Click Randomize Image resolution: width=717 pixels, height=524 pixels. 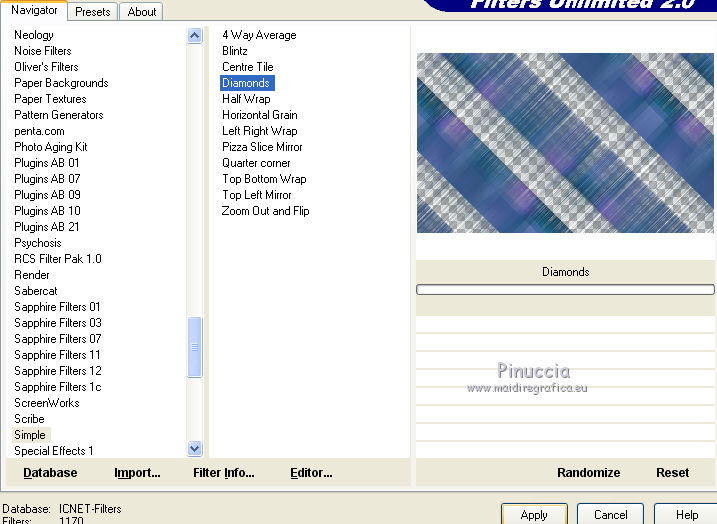(589, 473)
